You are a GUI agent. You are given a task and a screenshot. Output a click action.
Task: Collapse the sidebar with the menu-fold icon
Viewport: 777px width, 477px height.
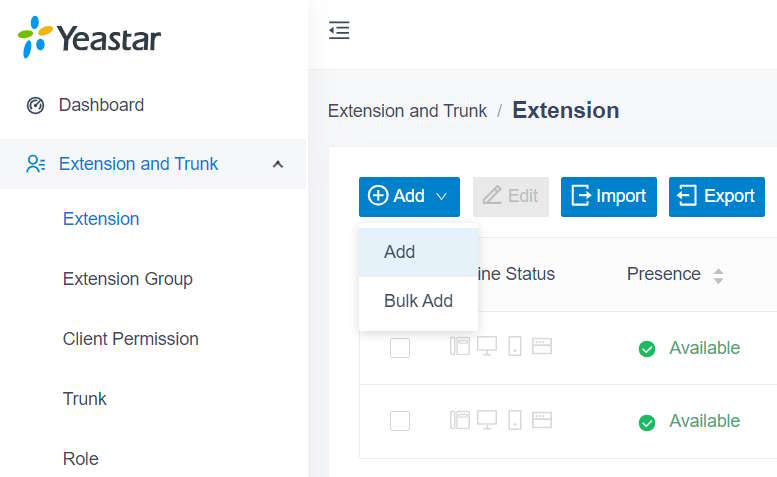339,30
